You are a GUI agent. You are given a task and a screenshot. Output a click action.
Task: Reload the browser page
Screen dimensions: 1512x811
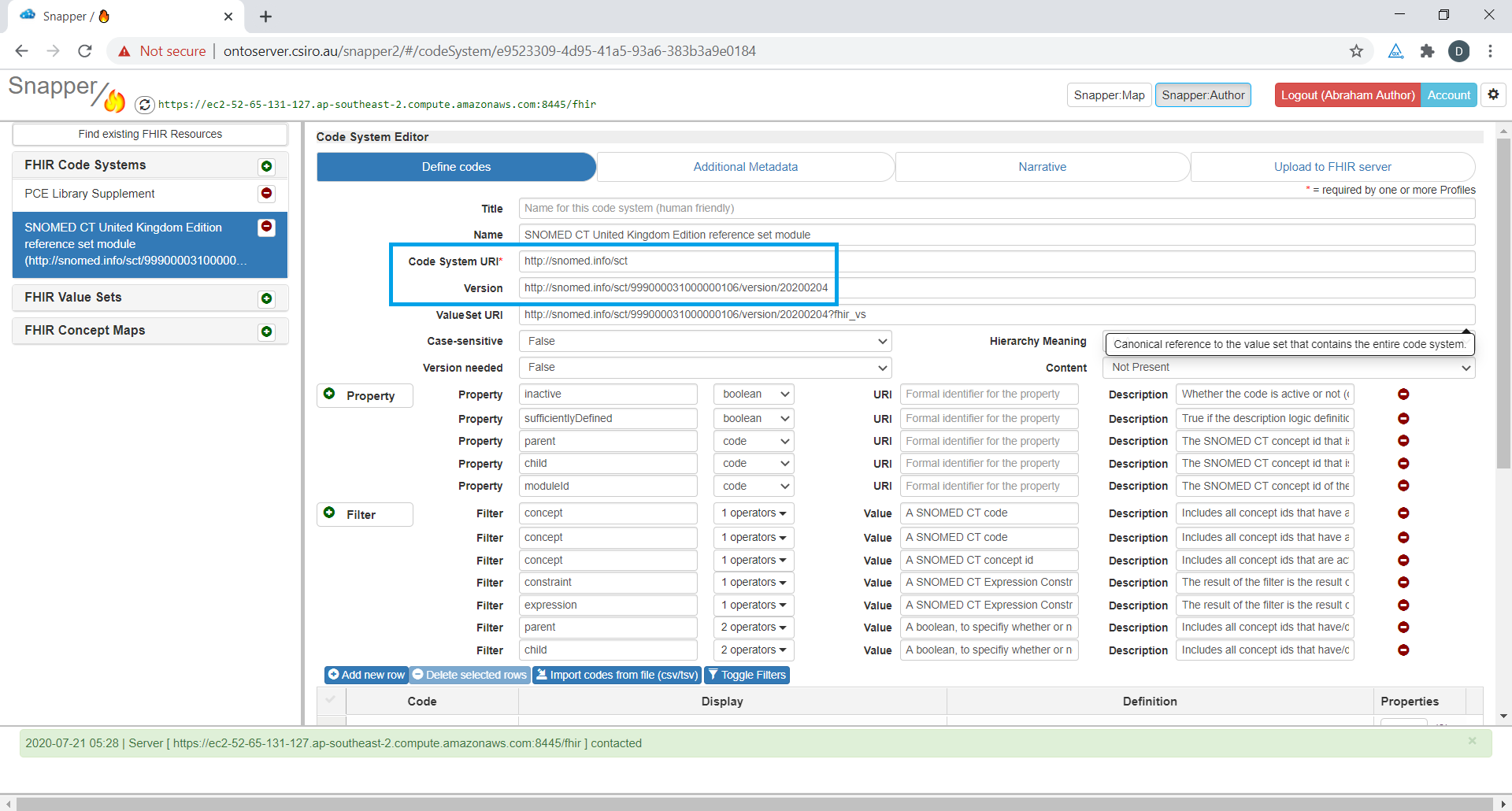pos(85,51)
